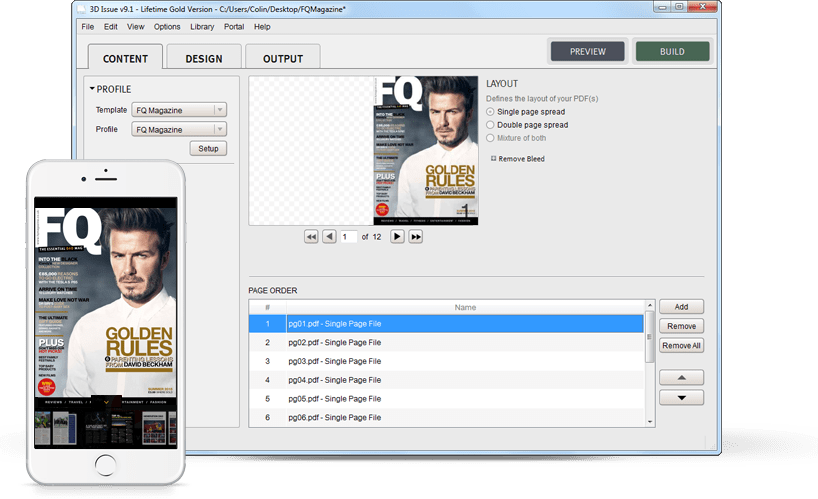Switch to the CONTENT tab
This screenshot has width=818, height=499.
click(125, 57)
